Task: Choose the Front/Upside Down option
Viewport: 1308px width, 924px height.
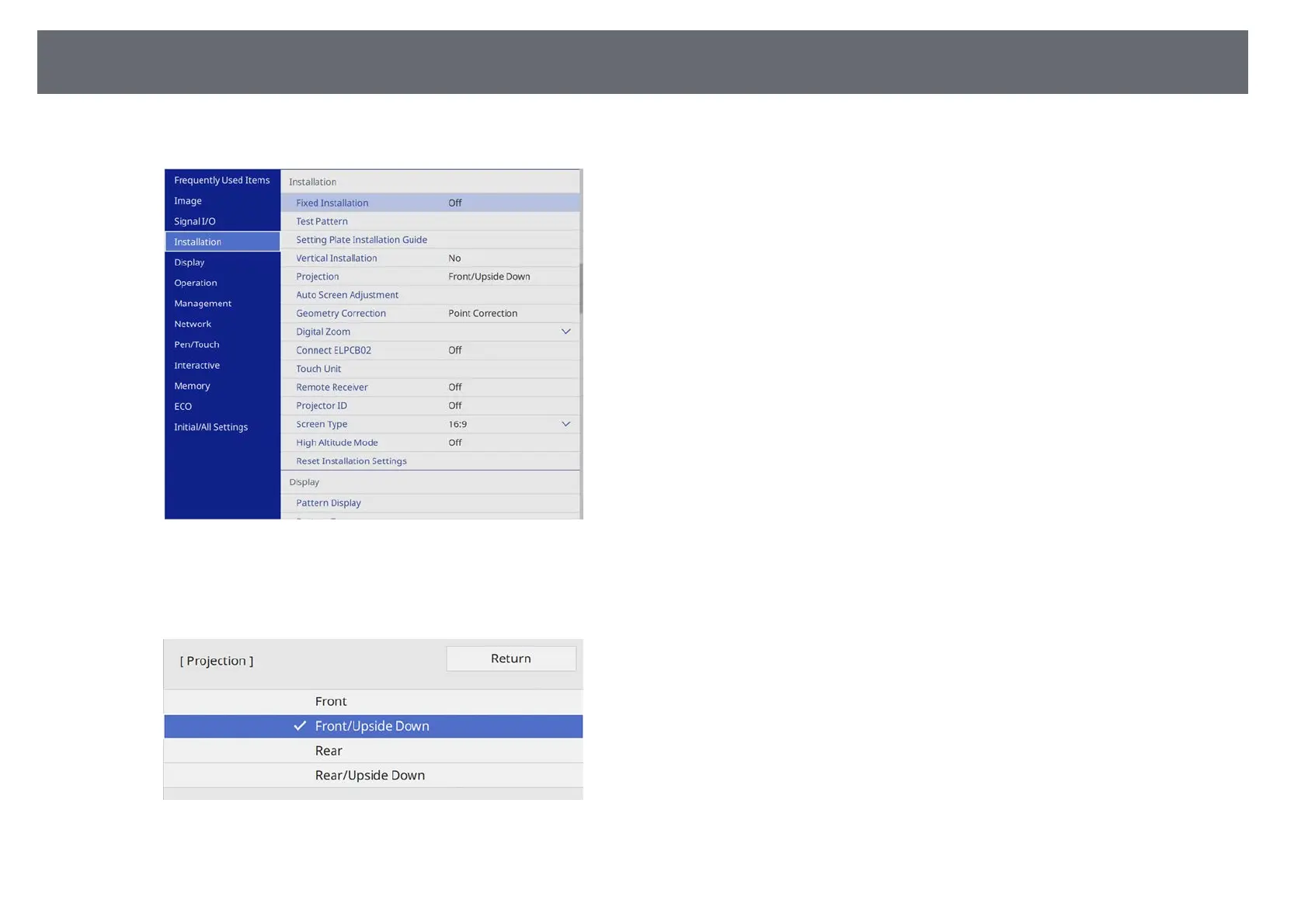Action: tap(374, 726)
